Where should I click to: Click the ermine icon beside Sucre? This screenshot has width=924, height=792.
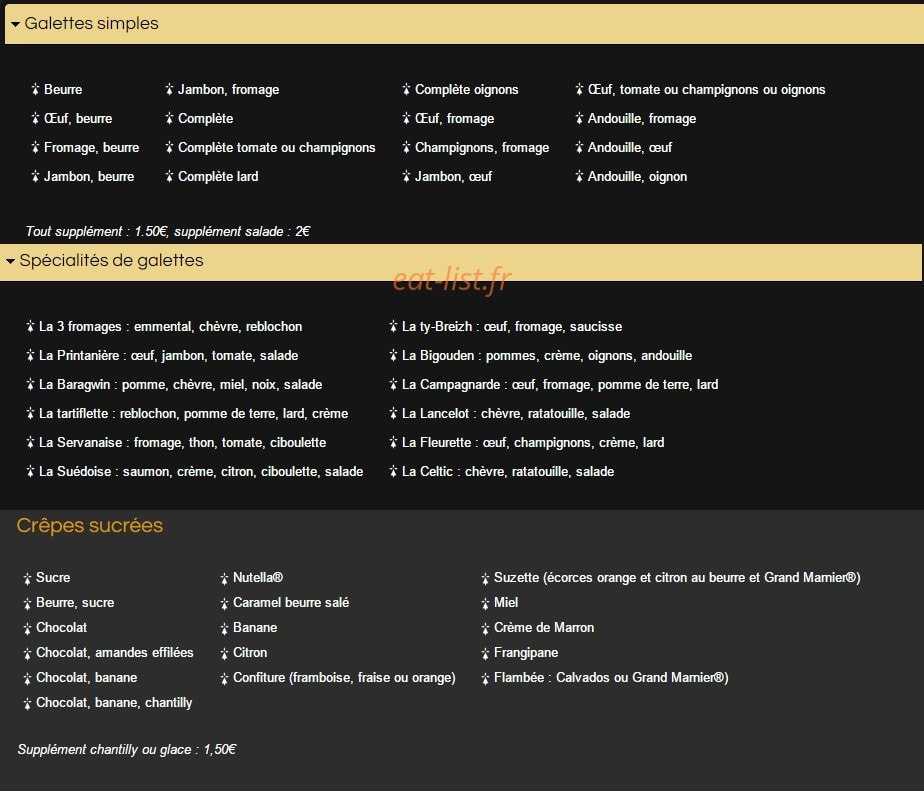(x=27, y=578)
